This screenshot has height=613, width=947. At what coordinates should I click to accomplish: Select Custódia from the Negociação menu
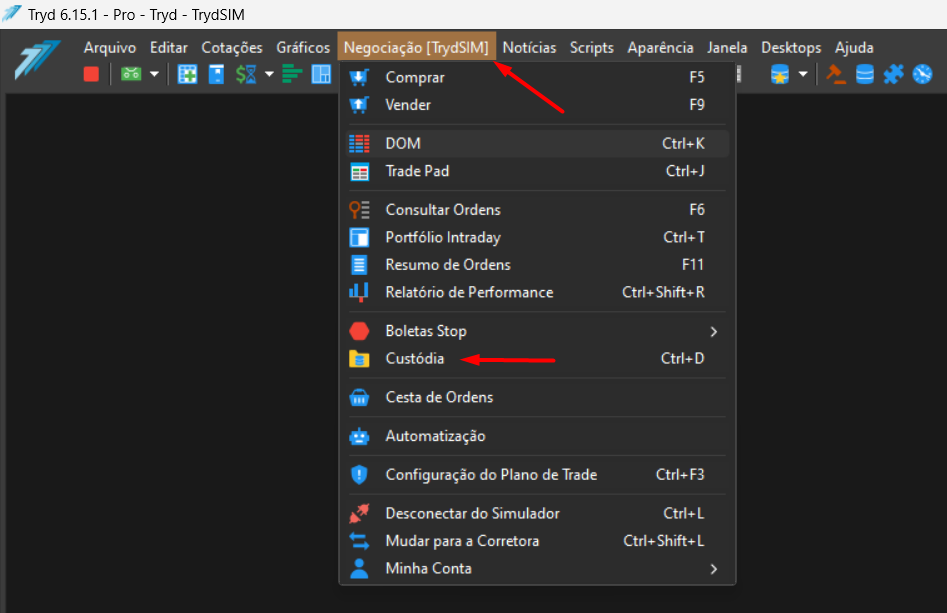[537, 359]
